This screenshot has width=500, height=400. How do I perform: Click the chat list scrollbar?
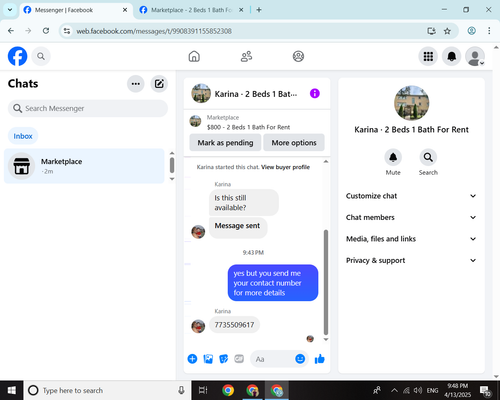[172, 165]
